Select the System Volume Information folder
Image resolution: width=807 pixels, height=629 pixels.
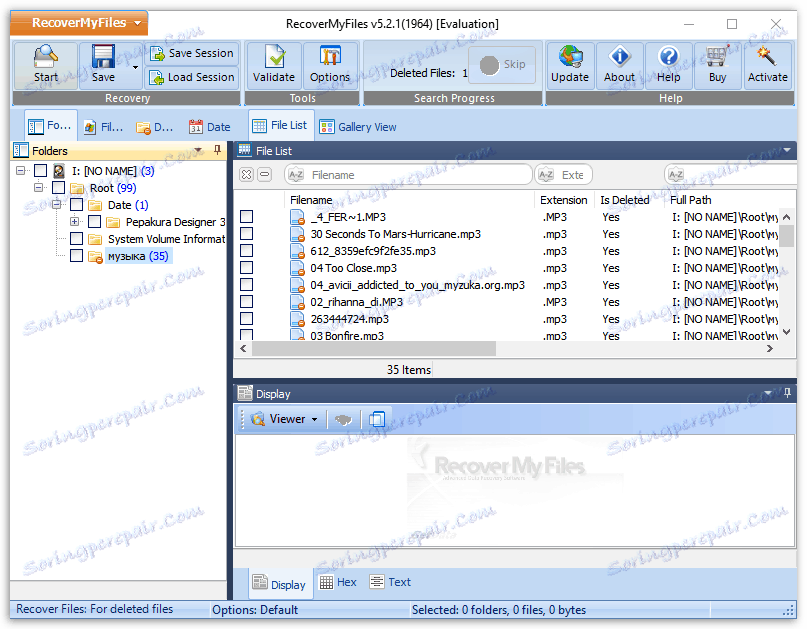pyautogui.click(x=166, y=239)
